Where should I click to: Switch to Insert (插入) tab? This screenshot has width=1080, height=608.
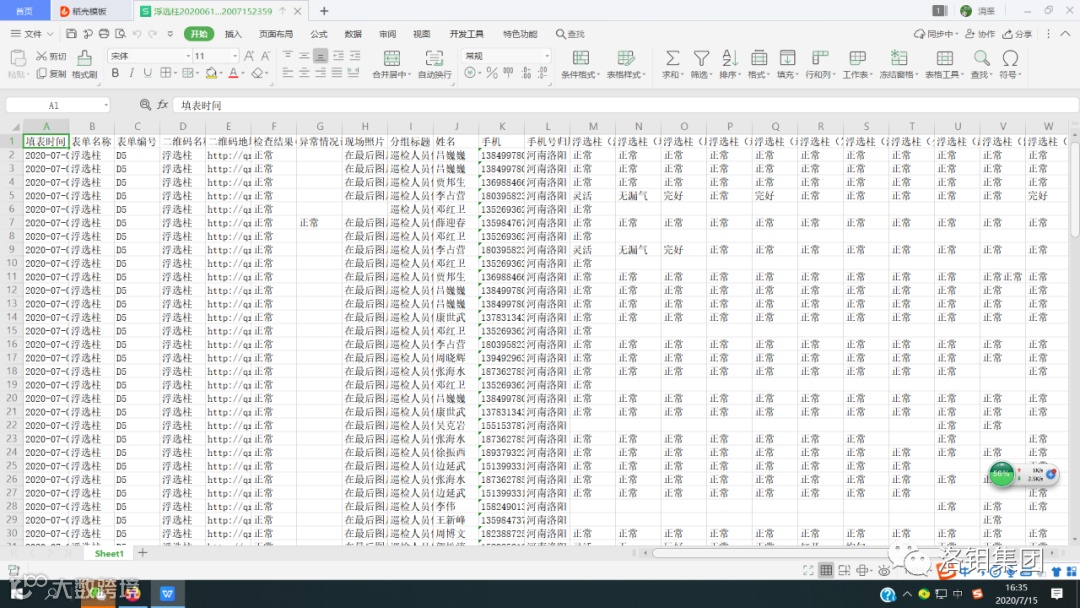point(233,34)
